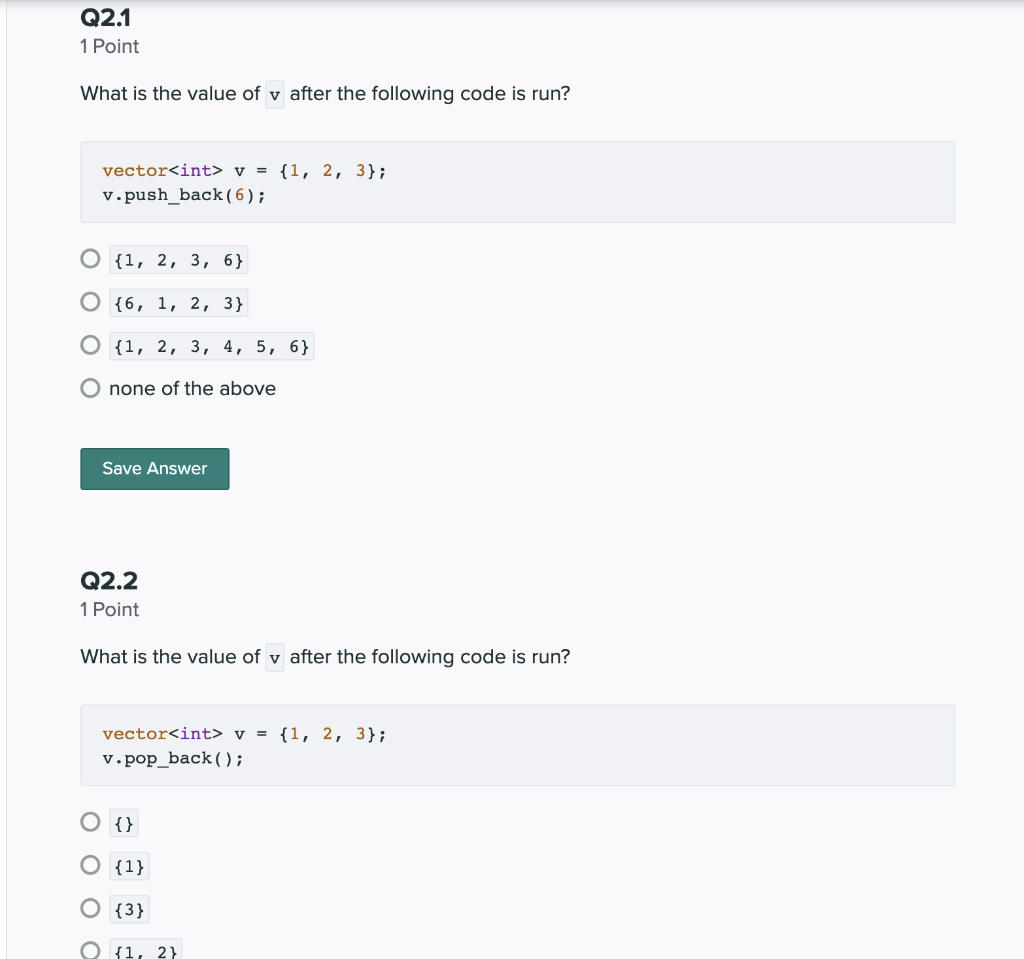Screen dimensions: 1024x959
Task: Select the {1, 2, 3, 6} radio option
Action: 90,259
